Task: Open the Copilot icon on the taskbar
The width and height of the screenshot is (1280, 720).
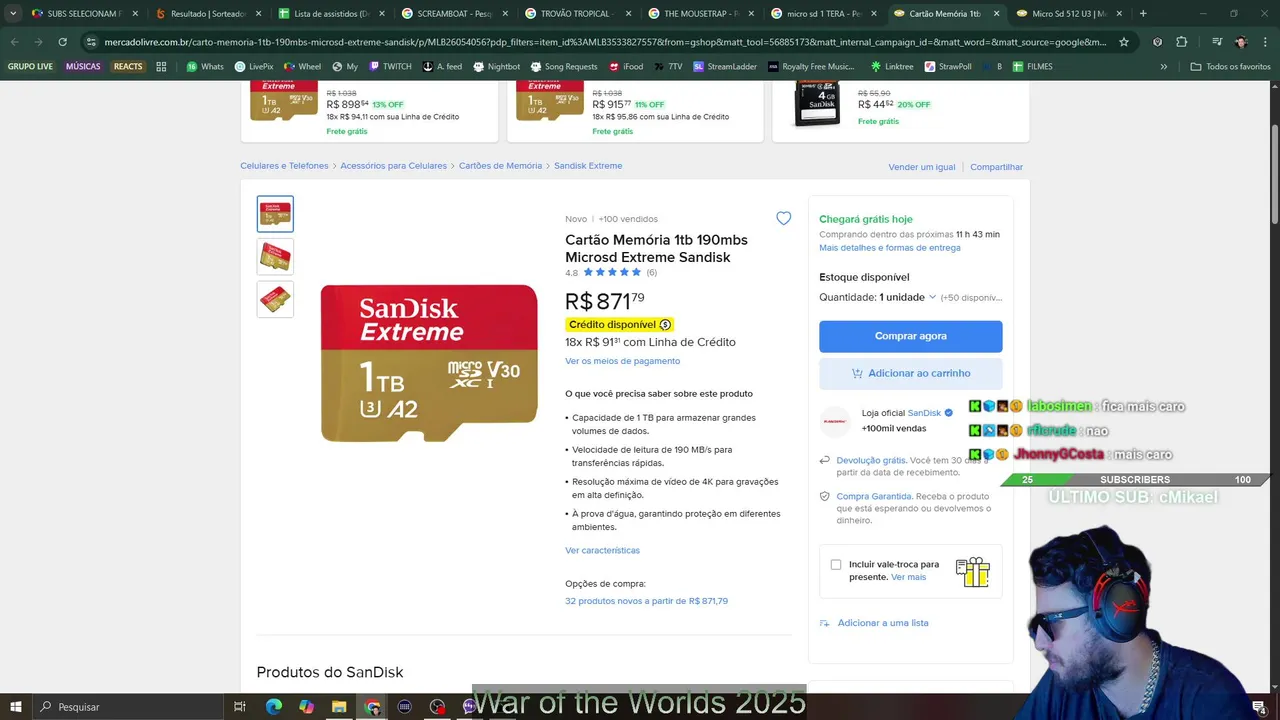Action: pos(306,707)
